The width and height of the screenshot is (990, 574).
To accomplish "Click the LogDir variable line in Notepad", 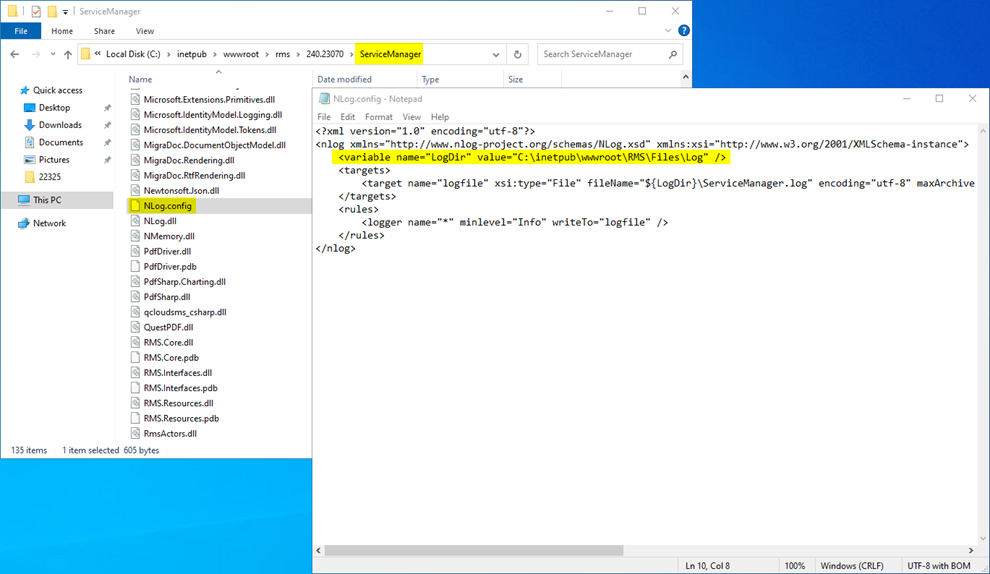I will pyautogui.click(x=532, y=157).
